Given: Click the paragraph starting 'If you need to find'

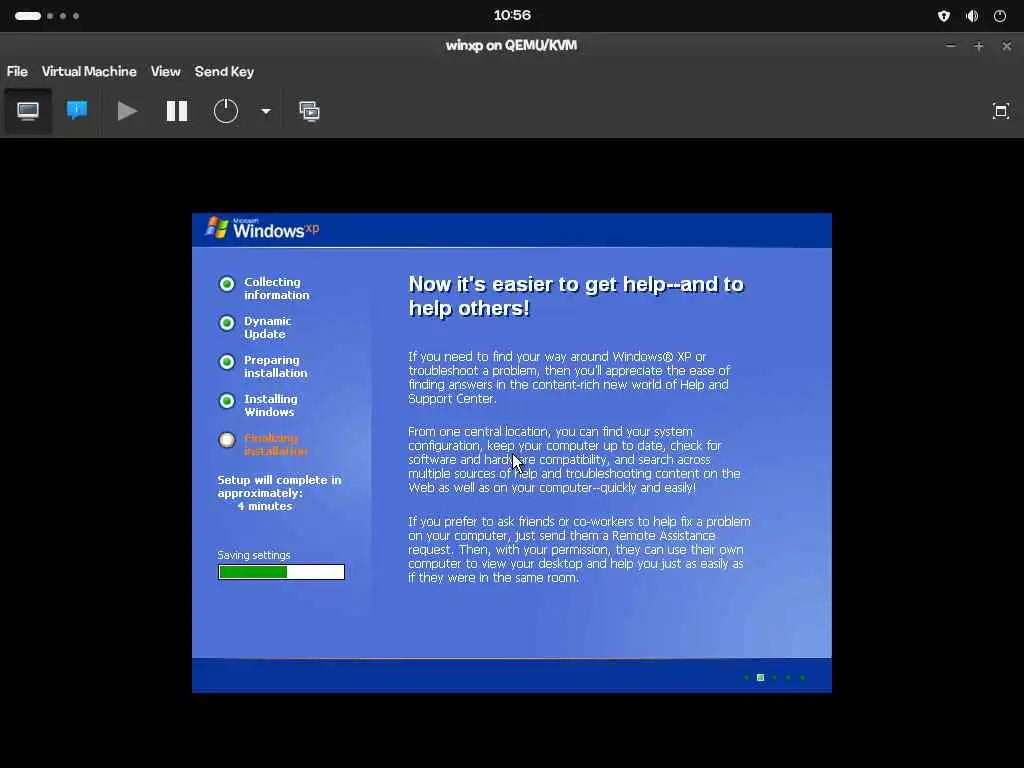Looking at the screenshot, I should point(569,377).
